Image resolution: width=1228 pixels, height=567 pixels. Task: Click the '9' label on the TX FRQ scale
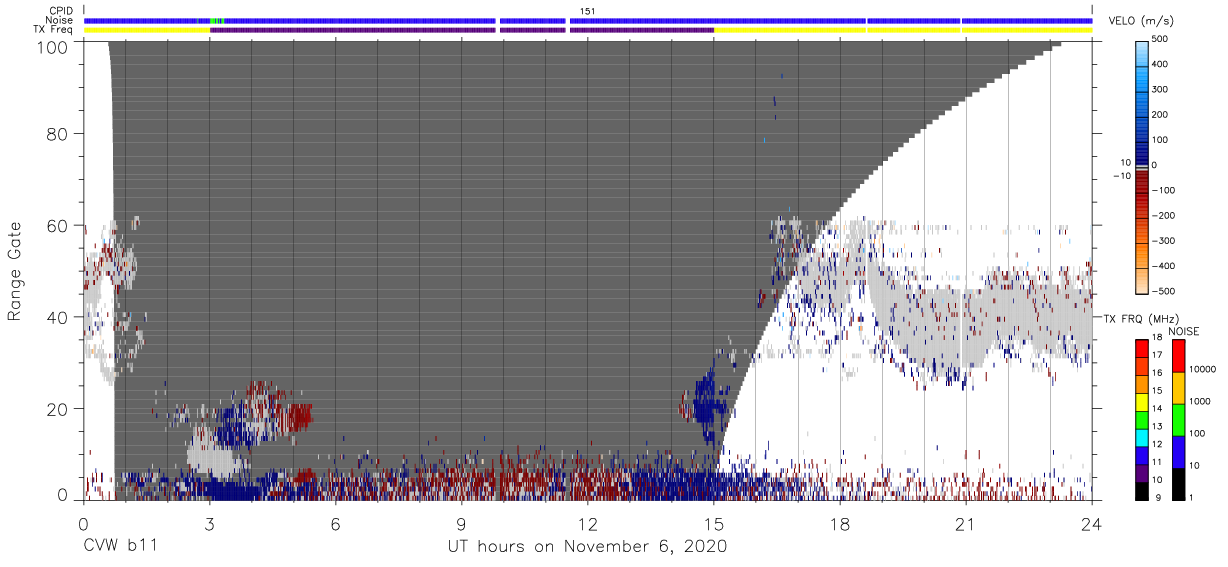pyautogui.click(x=1156, y=499)
